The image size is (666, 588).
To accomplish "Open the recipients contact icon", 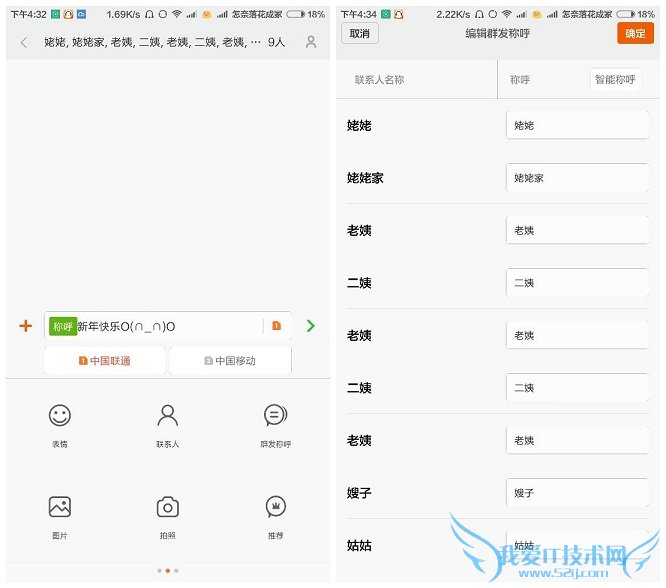I will tap(311, 42).
